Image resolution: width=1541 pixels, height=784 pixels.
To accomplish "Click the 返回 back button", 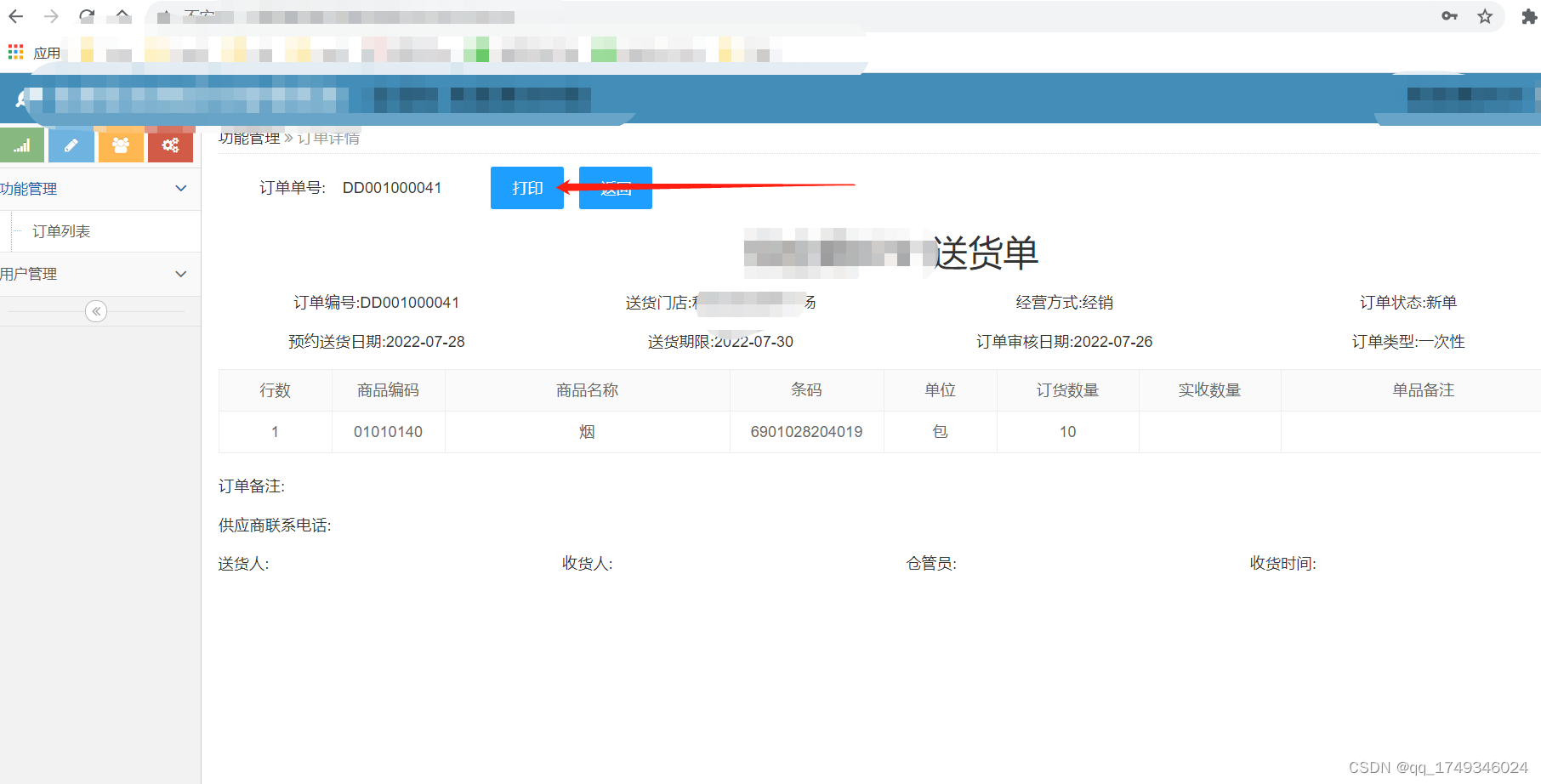I will tap(616, 188).
